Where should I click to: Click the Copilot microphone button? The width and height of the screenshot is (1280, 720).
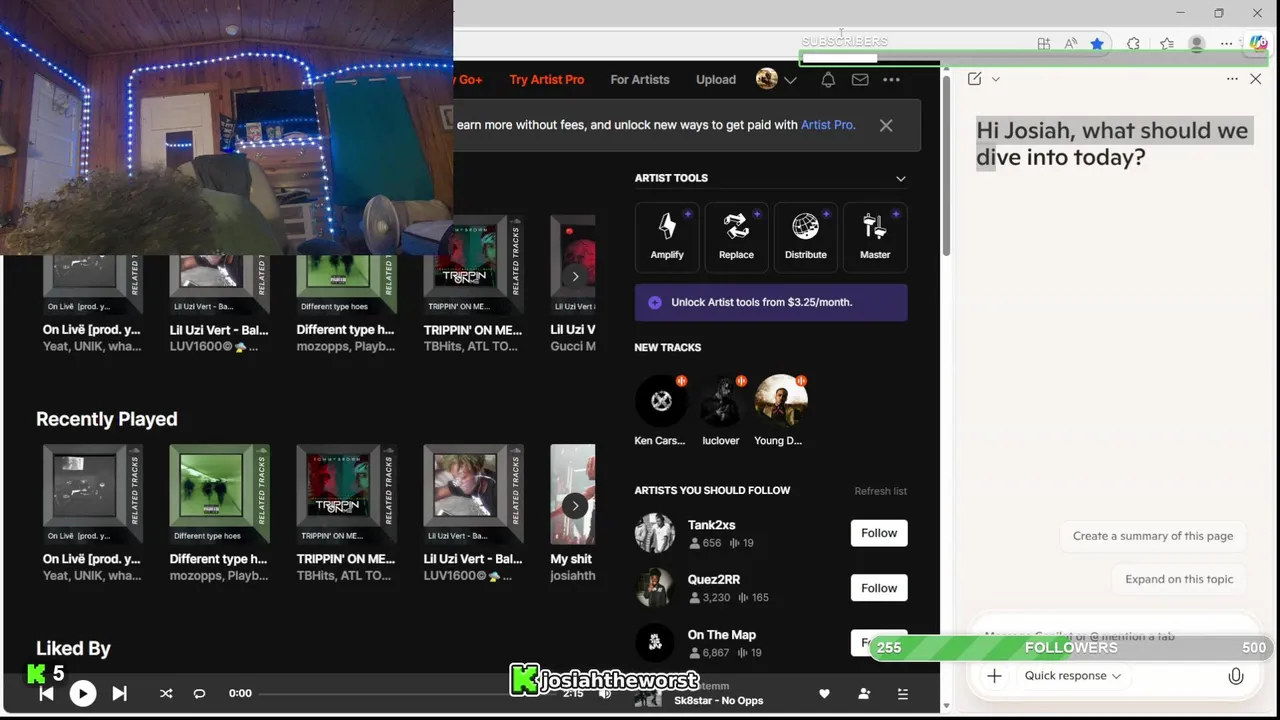pyautogui.click(x=1236, y=676)
